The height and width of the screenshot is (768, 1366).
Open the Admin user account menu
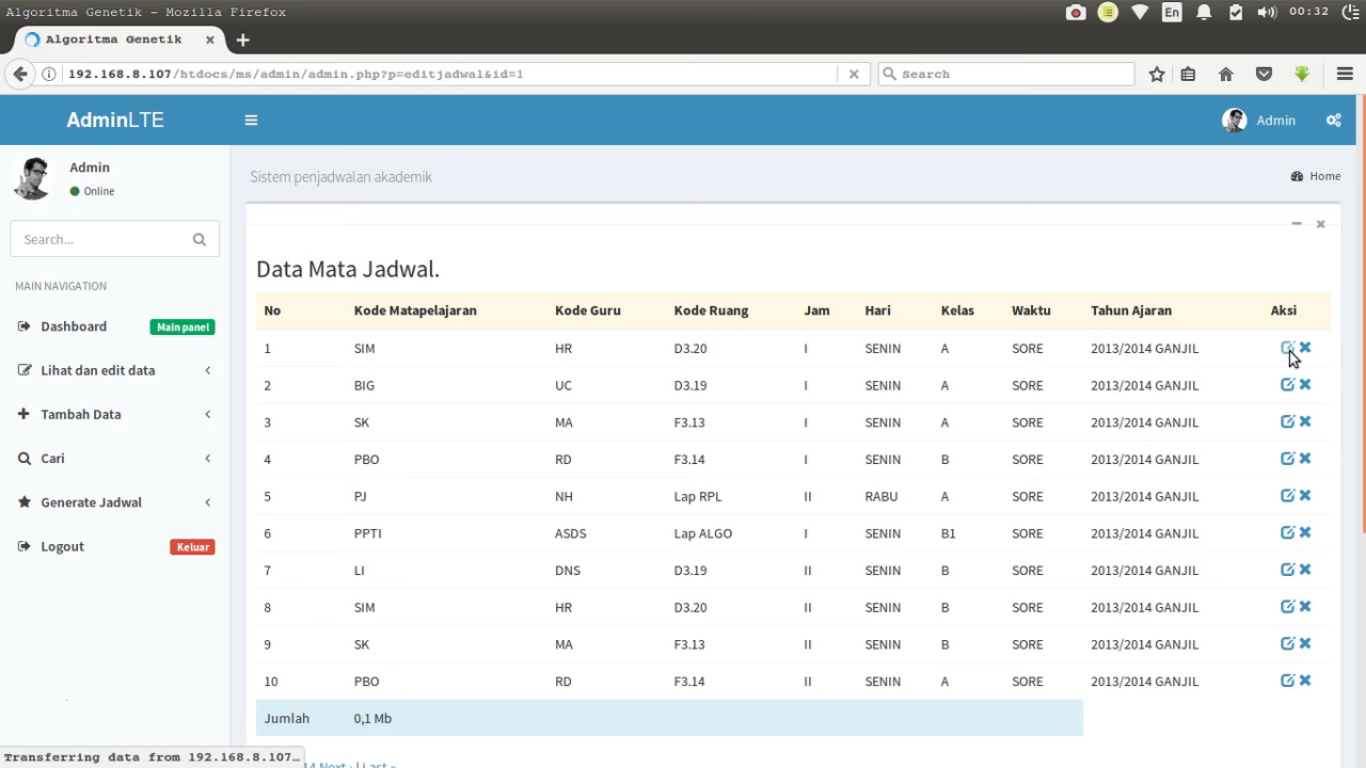pyautogui.click(x=1260, y=120)
